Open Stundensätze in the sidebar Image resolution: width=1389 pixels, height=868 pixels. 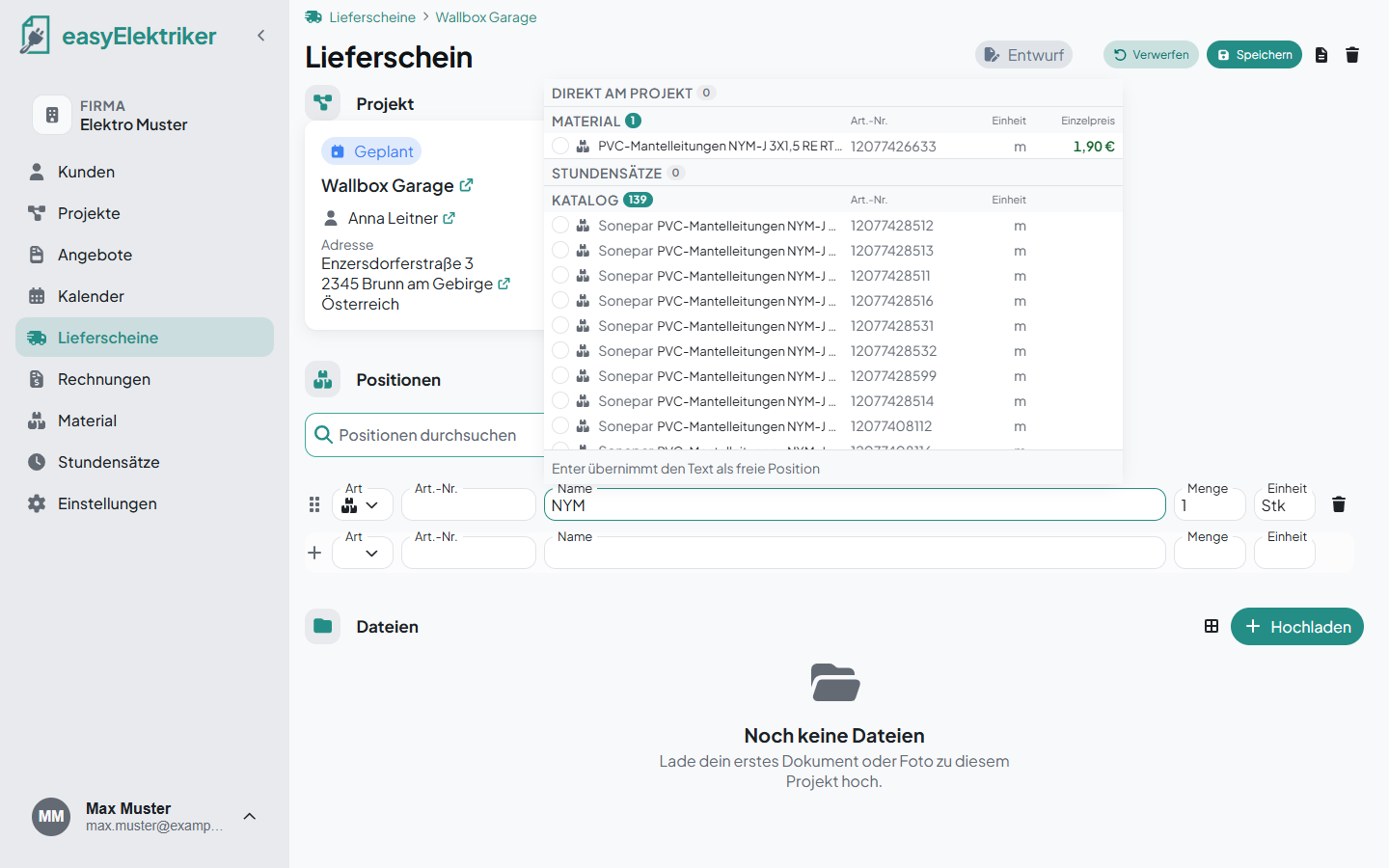pos(145,462)
